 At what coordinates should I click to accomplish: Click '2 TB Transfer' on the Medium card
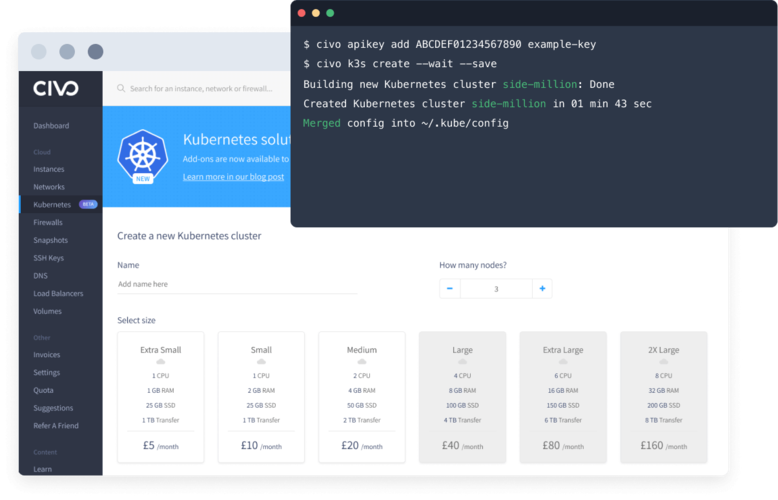point(362,420)
